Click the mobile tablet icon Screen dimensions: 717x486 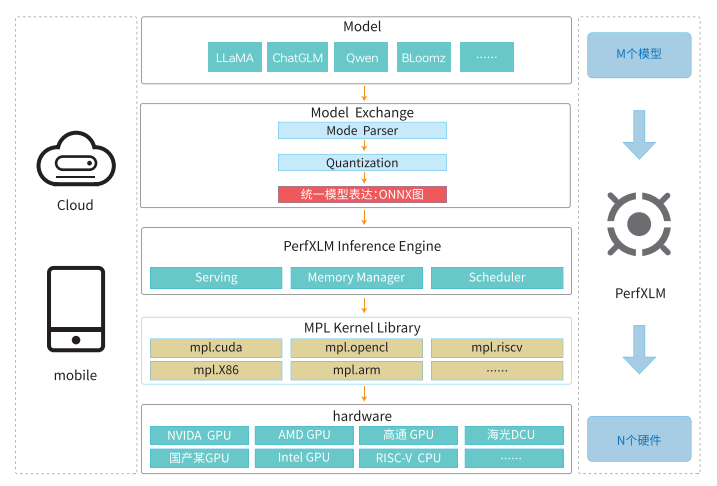(76, 310)
